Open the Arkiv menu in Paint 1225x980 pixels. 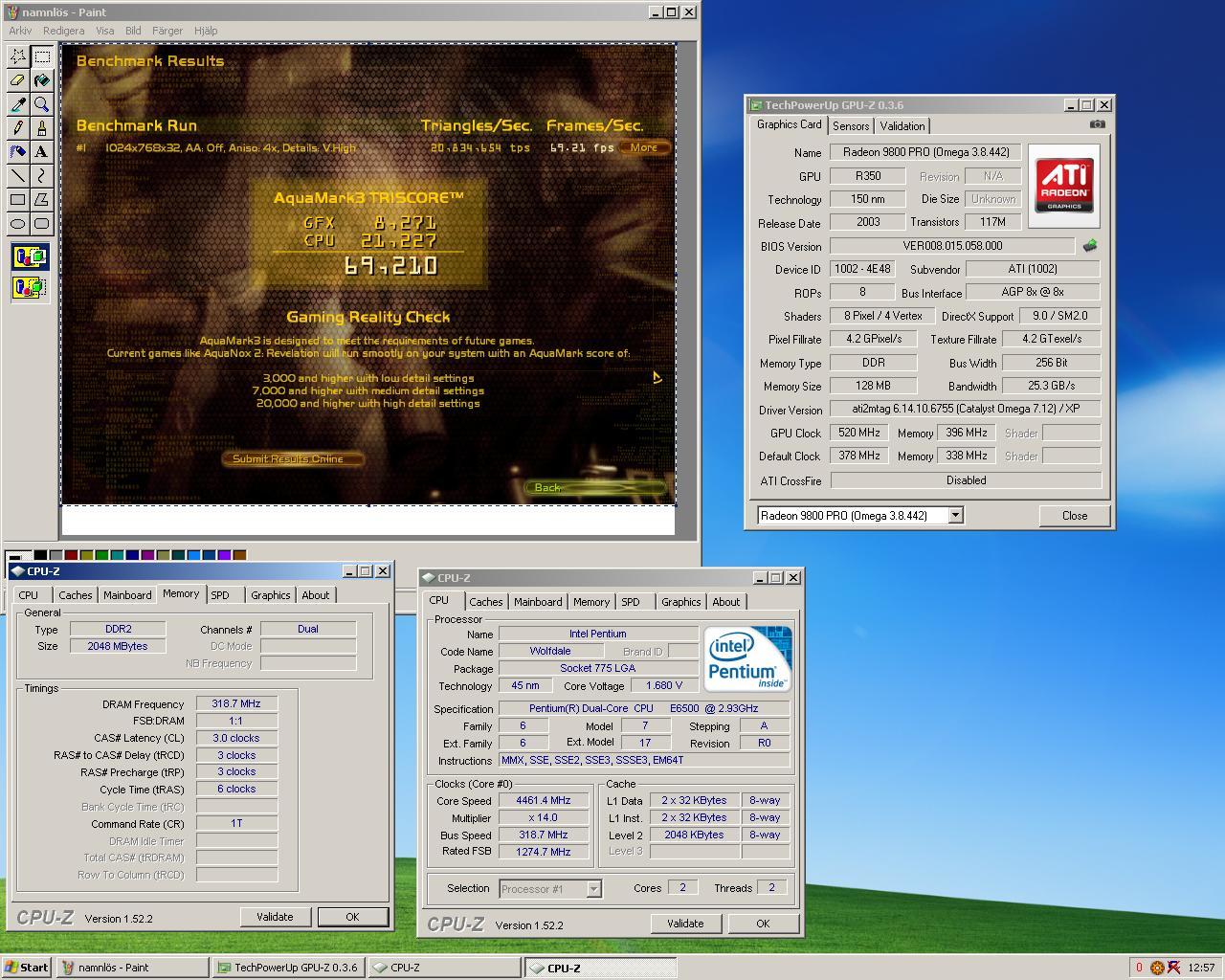[x=20, y=31]
